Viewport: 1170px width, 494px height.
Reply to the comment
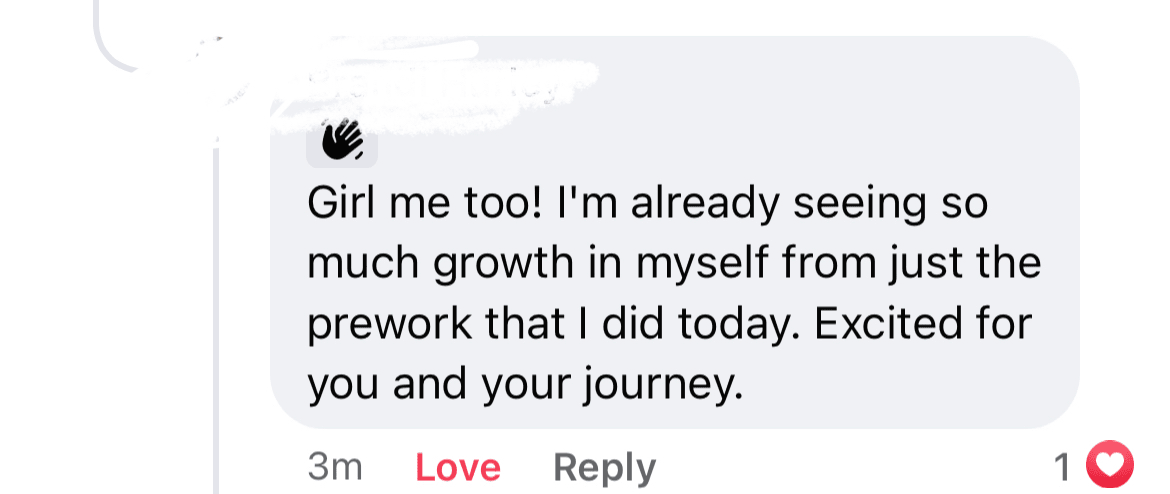[x=604, y=467]
